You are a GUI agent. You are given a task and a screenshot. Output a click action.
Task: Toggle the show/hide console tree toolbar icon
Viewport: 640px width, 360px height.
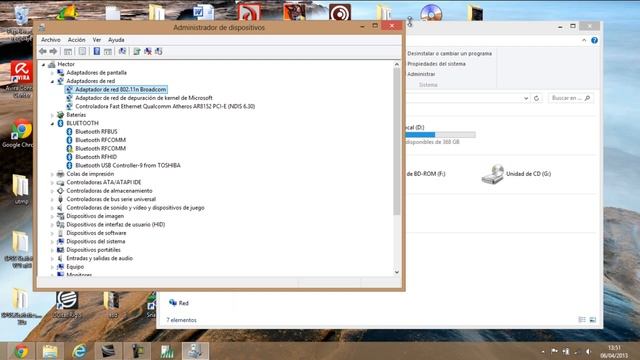(68, 51)
